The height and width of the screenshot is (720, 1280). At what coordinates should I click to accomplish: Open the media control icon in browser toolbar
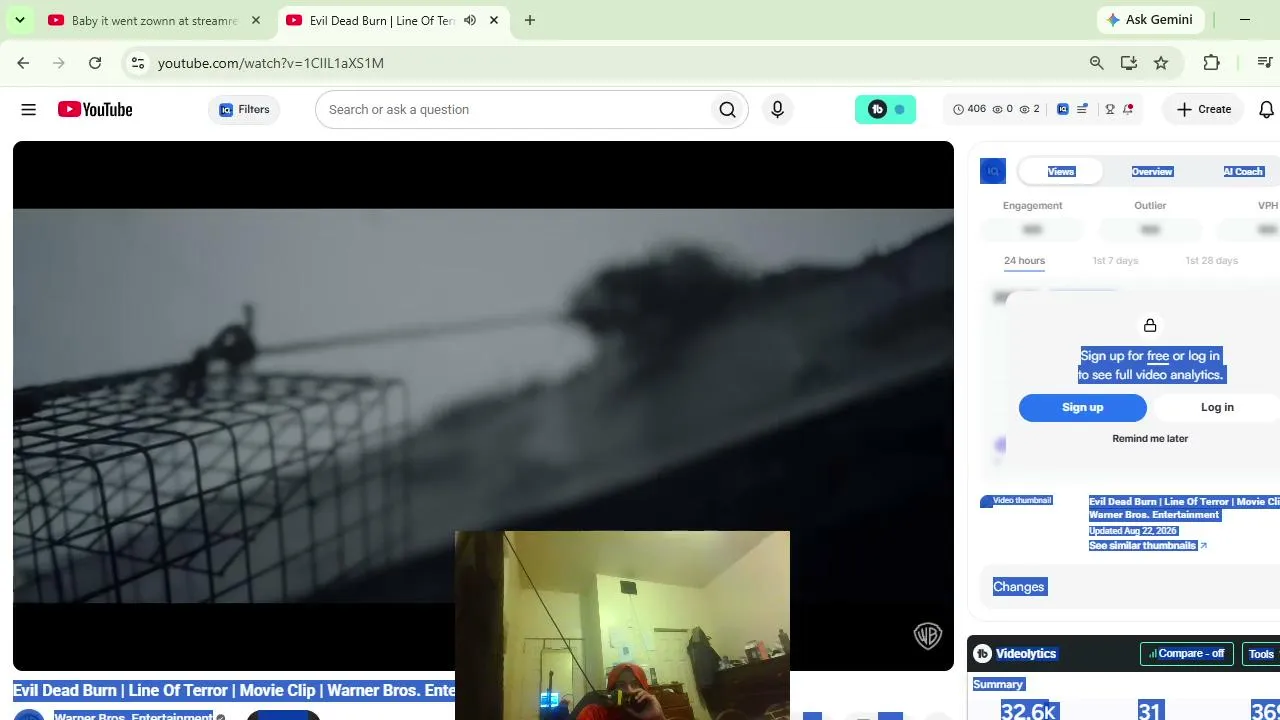1265,63
